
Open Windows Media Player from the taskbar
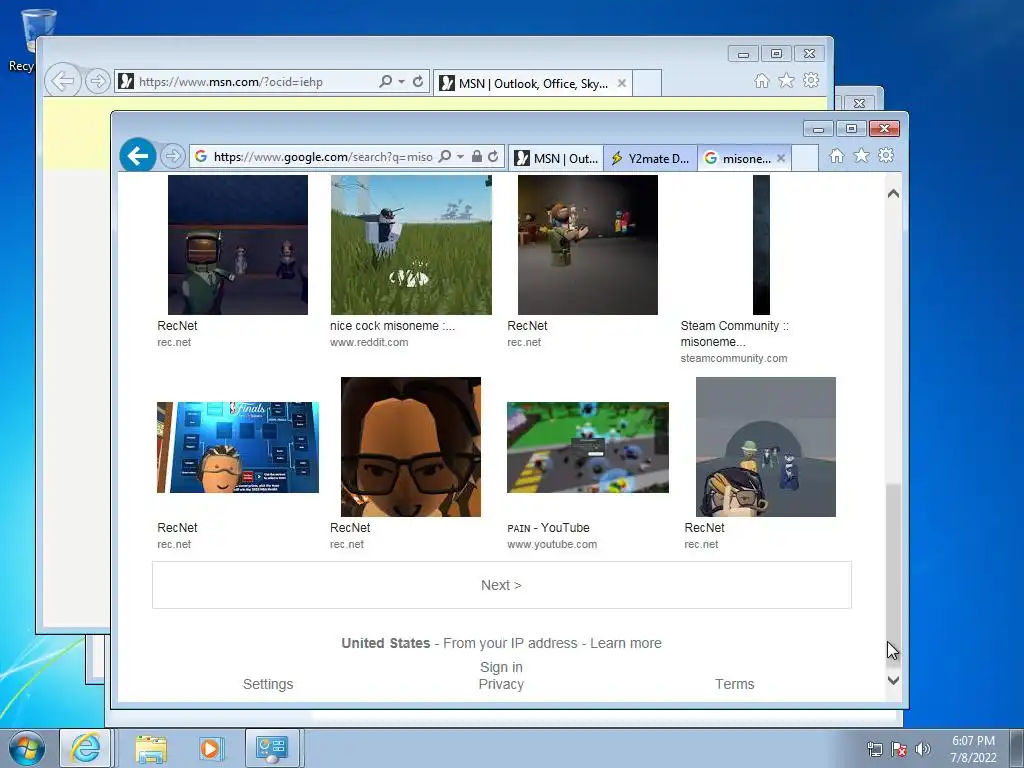[x=210, y=748]
